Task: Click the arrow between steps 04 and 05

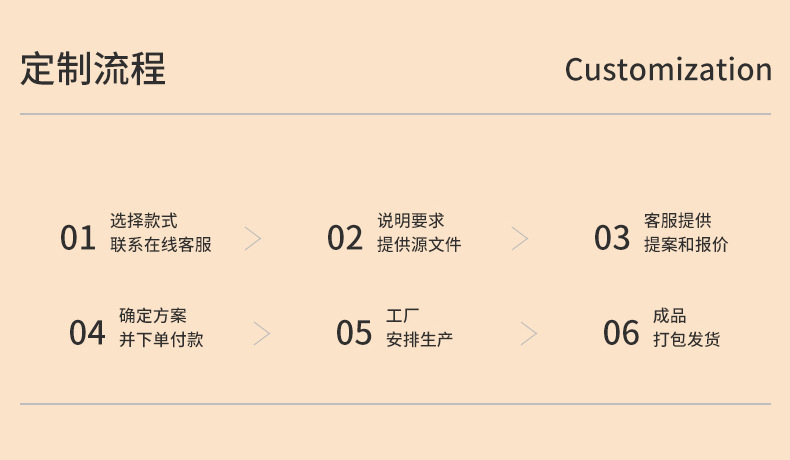Action: (x=262, y=334)
